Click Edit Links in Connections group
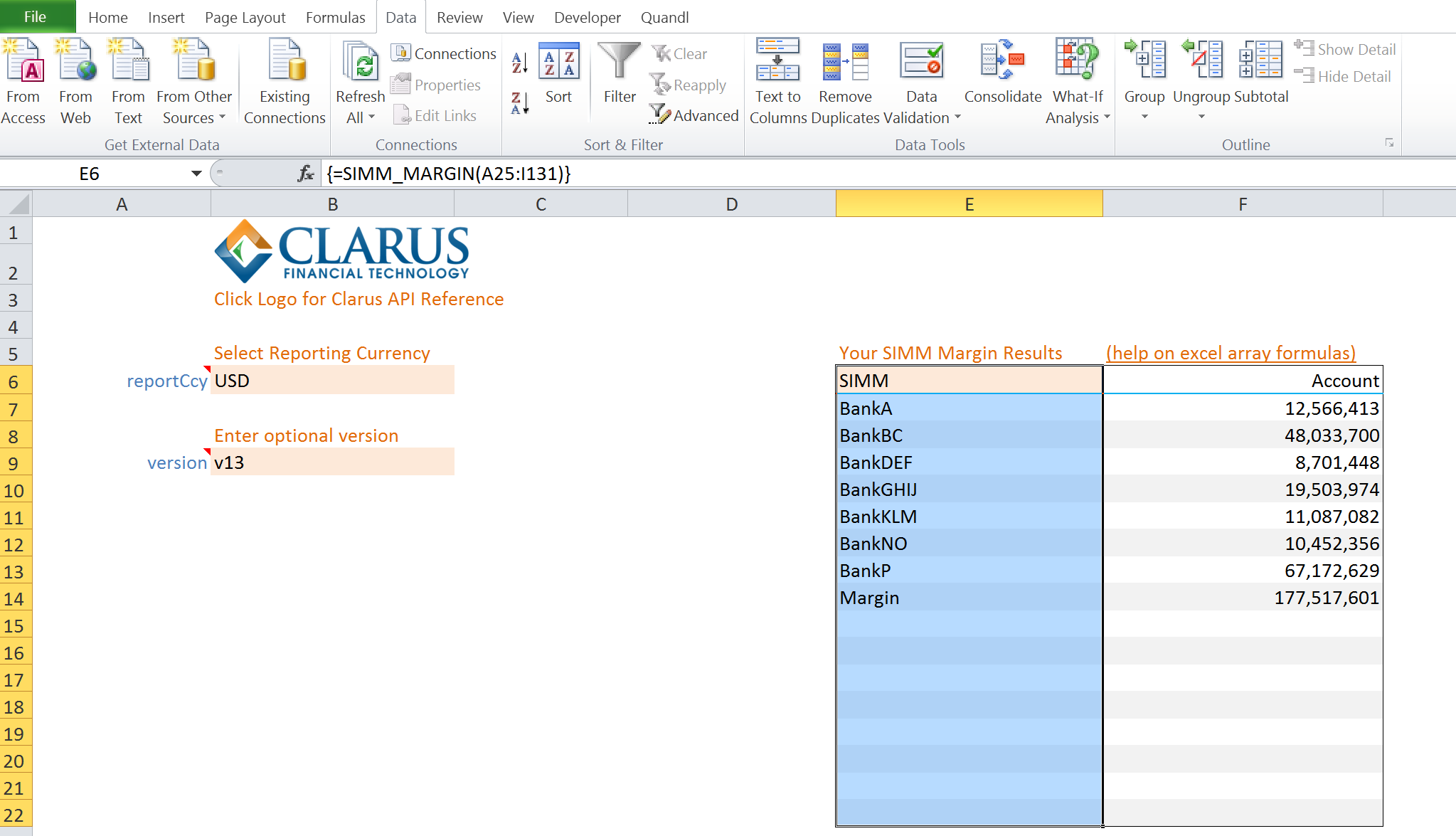The image size is (1456, 836). pyautogui.click(x=435, y=115)
